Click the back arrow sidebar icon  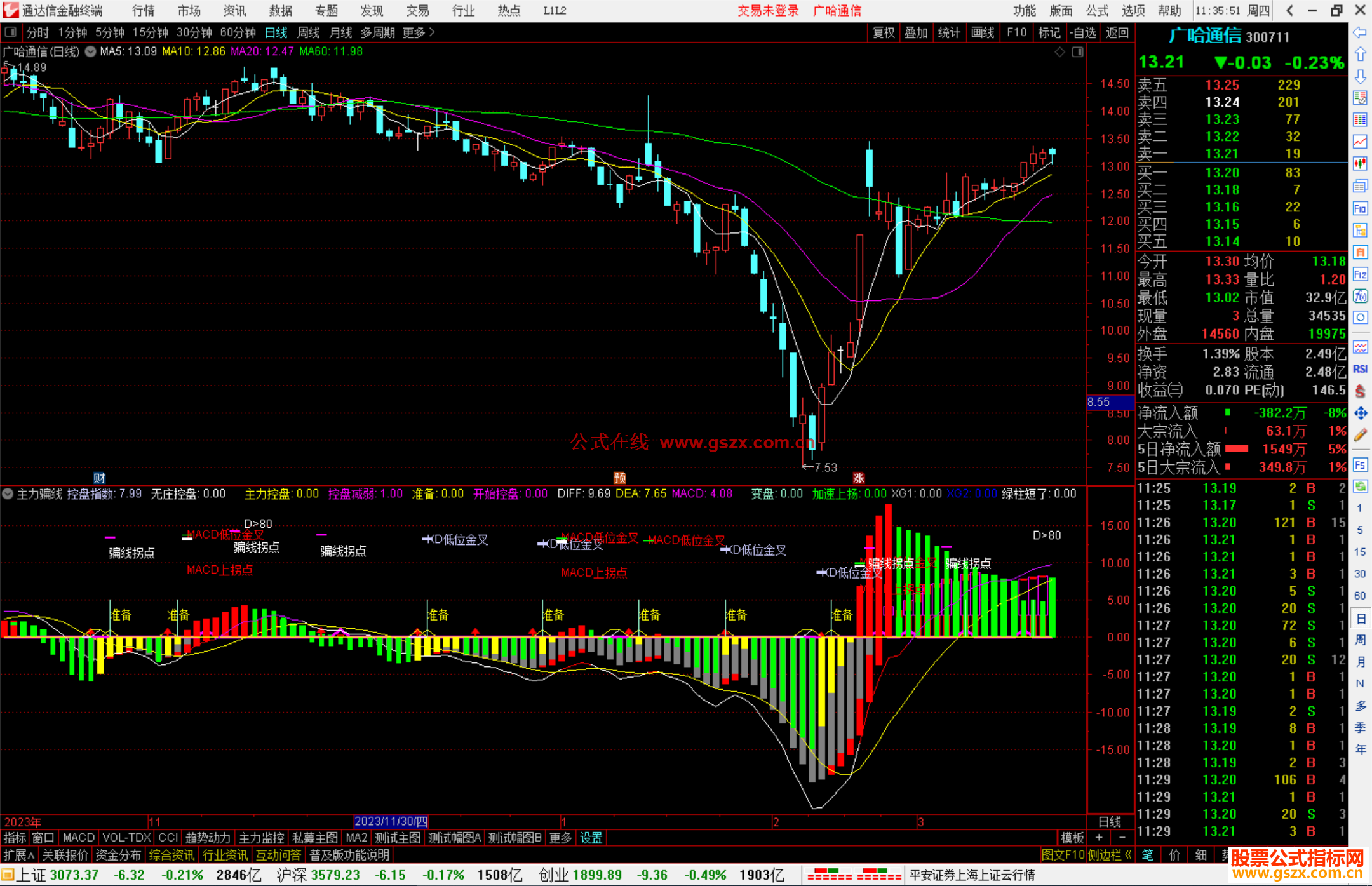click(x=1360, y=32)
